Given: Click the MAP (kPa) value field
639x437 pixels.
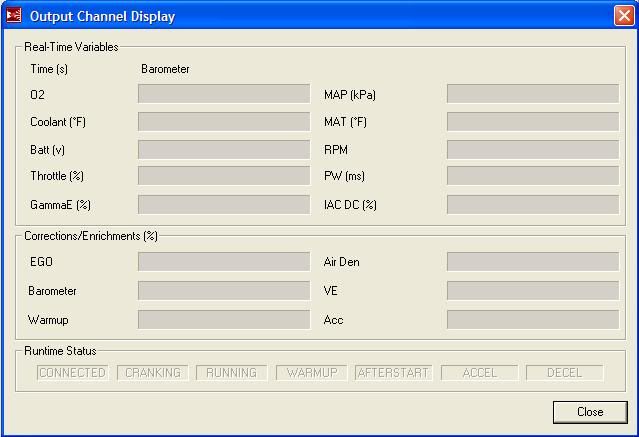Looking at the screenshot, I should coord(533,94).
